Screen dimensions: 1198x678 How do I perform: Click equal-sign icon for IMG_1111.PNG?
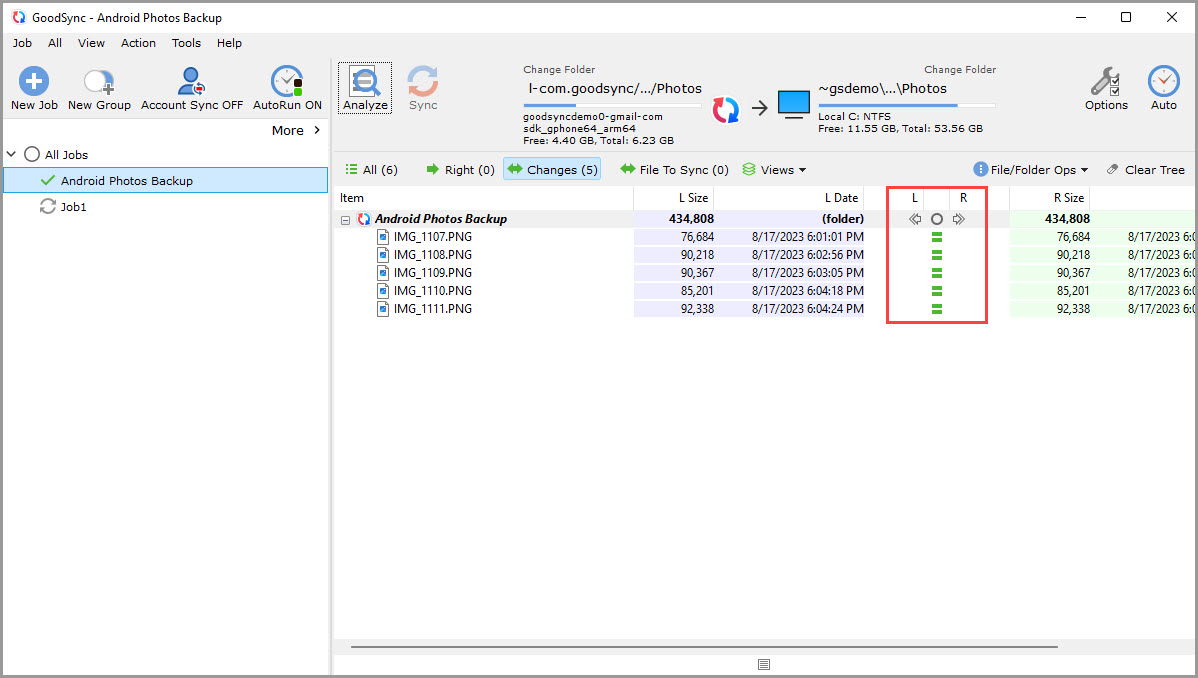[x=937, y=309]
